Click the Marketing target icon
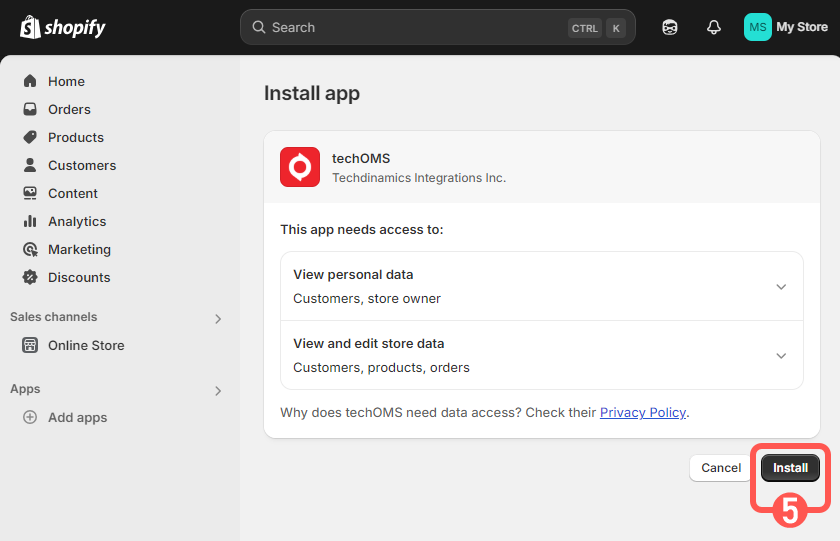Image resolution: width=840 pixels, height=541 pixels. (30, 249)
